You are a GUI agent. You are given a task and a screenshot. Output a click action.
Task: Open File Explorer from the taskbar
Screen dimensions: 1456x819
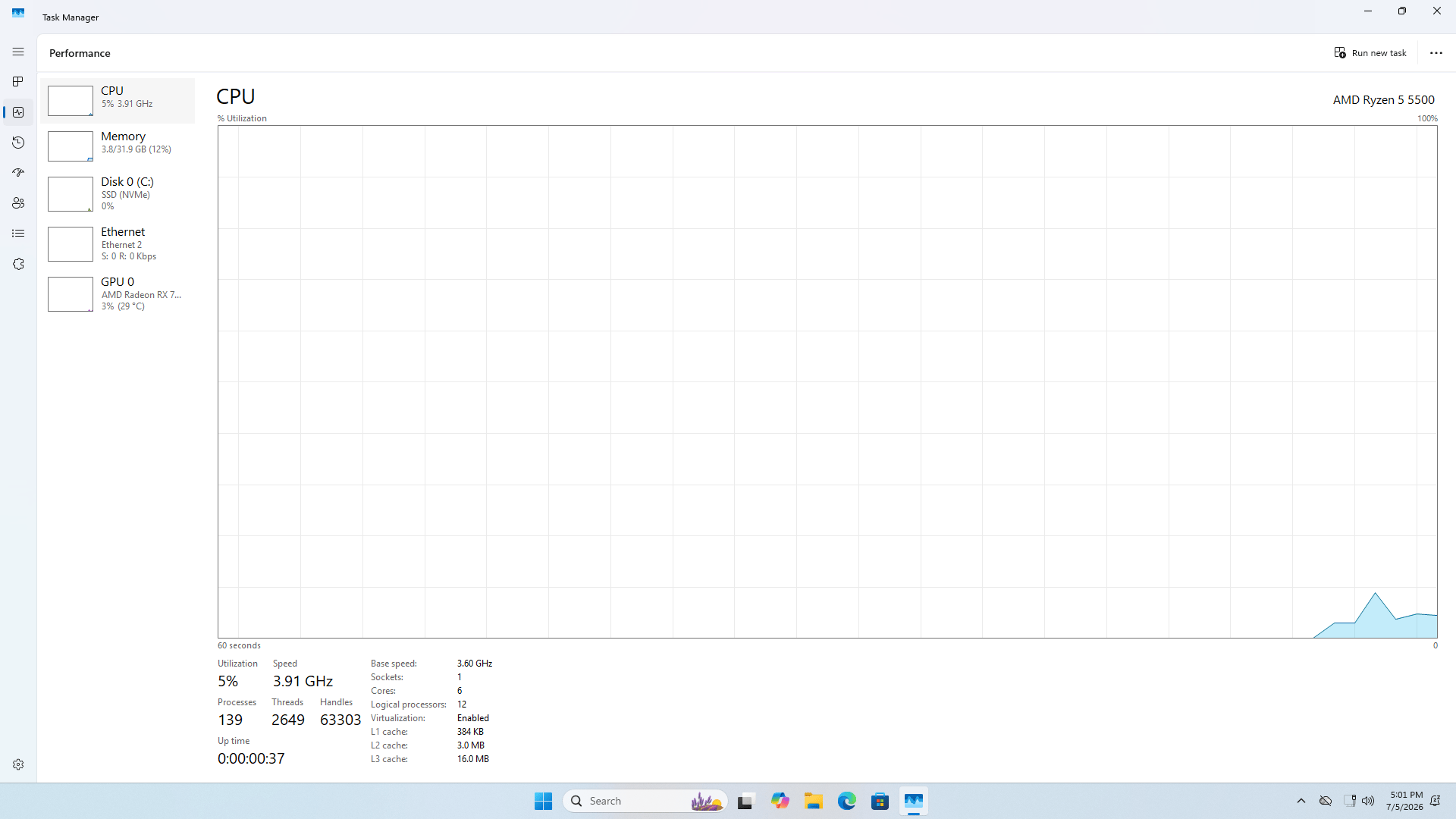[x=814, y=801]
